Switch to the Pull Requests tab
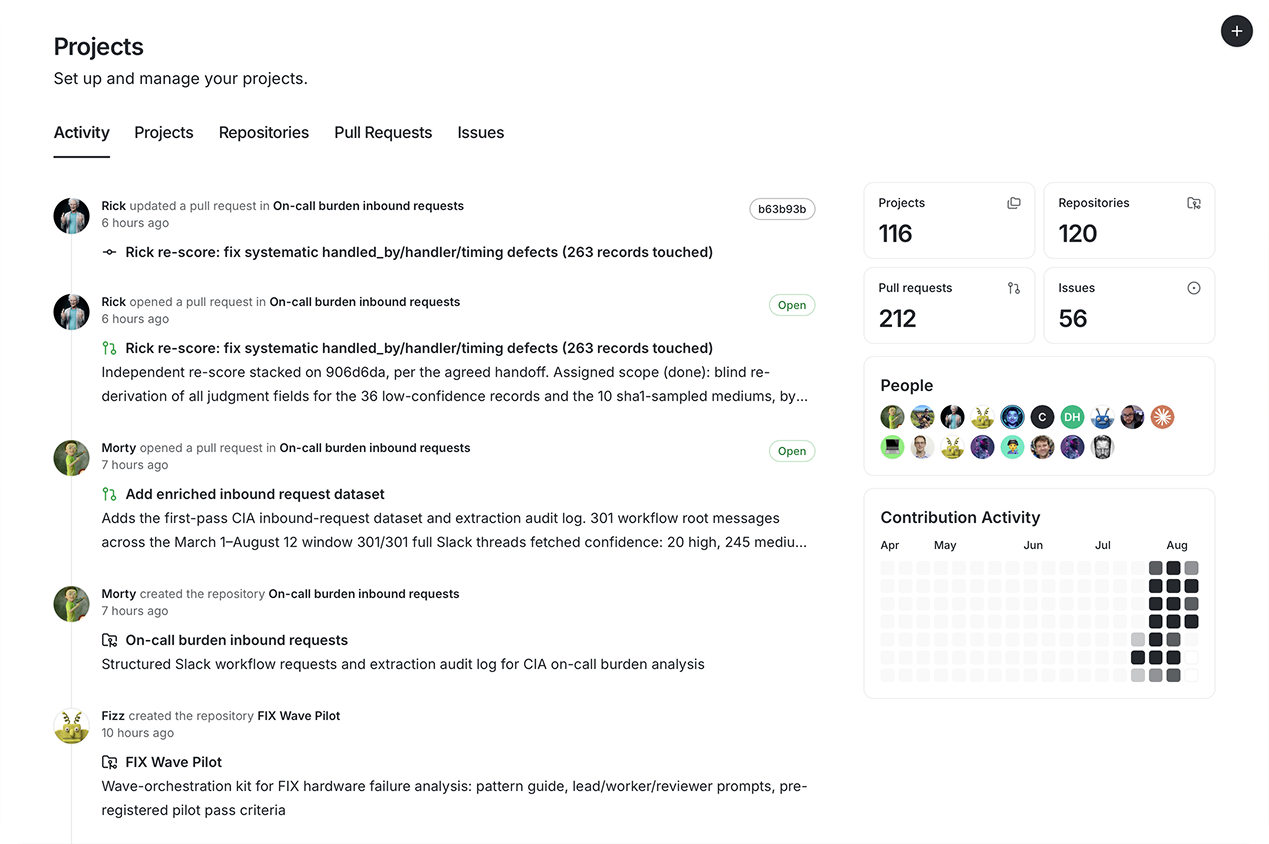This screenshot has width=1269, height=844. (x=383, y=133)
